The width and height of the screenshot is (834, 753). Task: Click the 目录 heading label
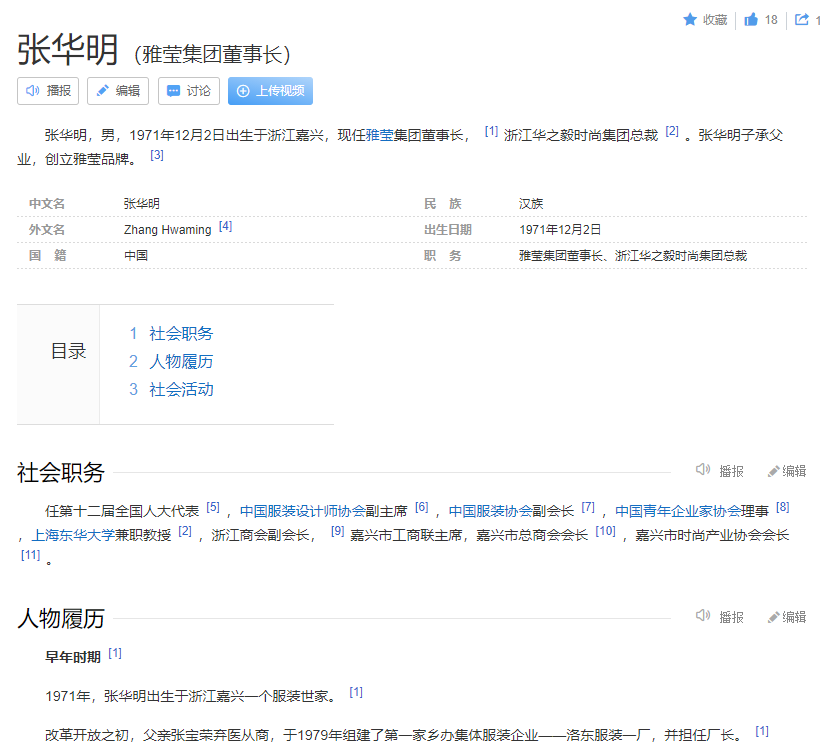[68, 351]
